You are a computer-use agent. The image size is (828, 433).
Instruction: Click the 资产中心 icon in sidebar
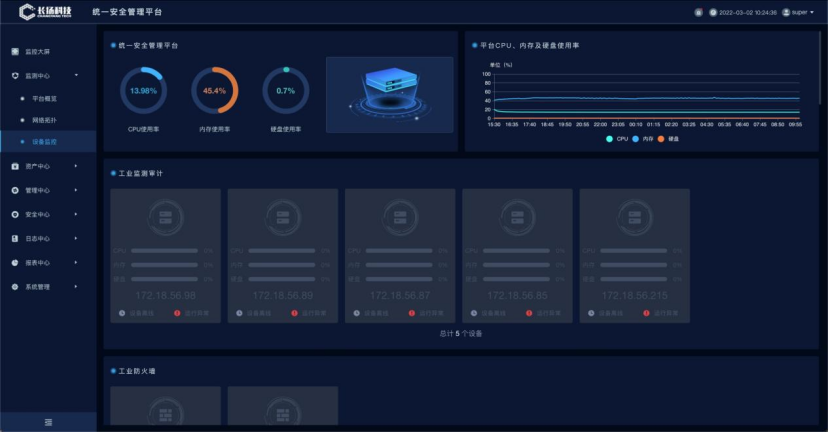click(x=15, y=166)
